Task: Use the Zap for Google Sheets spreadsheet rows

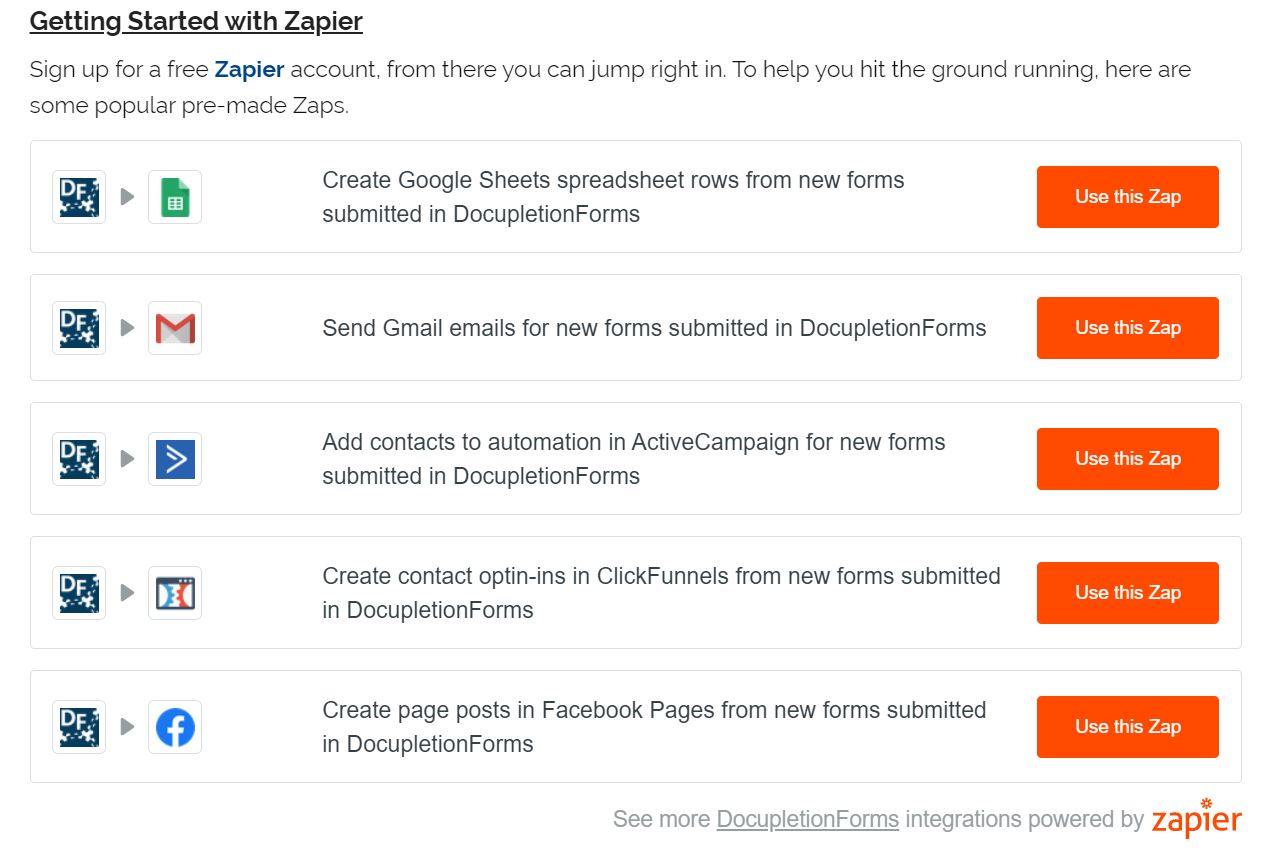Action: click(x=1127, y=197)
